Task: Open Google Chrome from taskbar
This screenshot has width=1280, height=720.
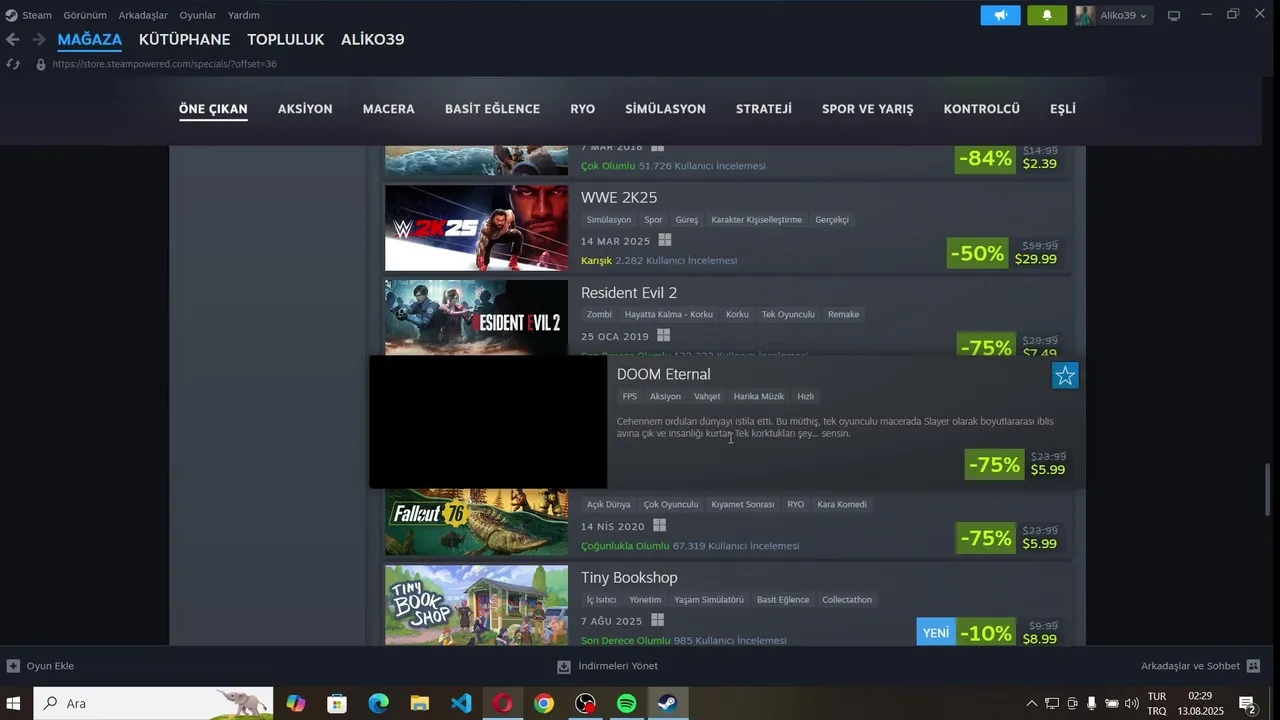Action: pyautogui.click(x=543, y=703)
